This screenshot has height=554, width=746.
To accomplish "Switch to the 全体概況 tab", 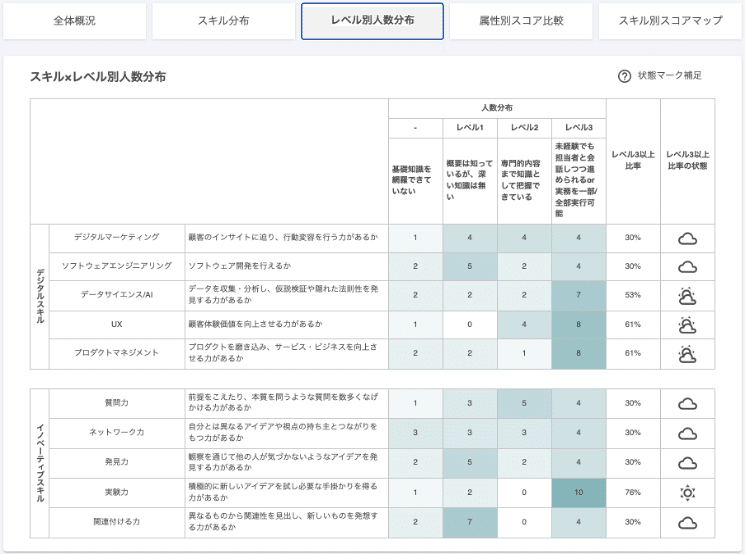I will 74,21.
